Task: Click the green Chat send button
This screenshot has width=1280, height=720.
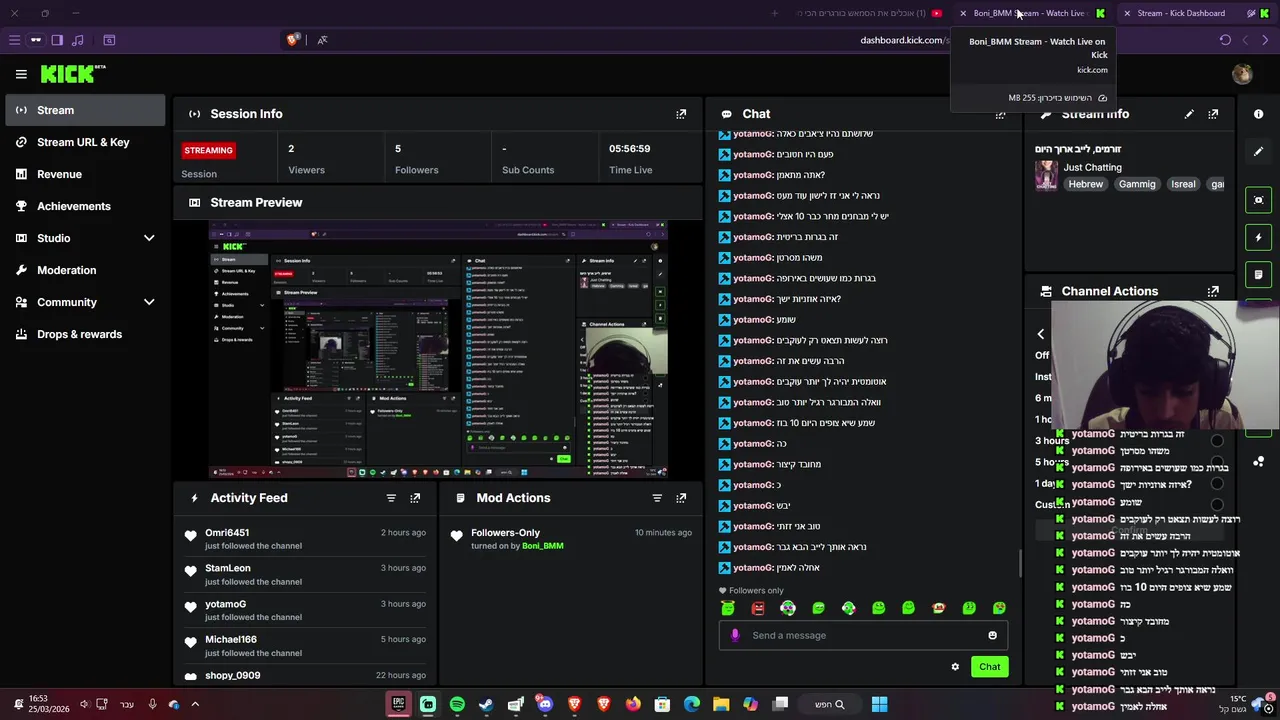Action: 989,667
